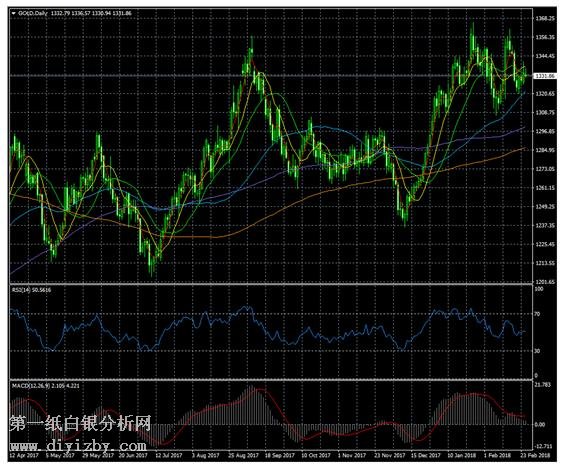Open the GOLD,Daily chart dropdown triangle

tap(14, 13)
